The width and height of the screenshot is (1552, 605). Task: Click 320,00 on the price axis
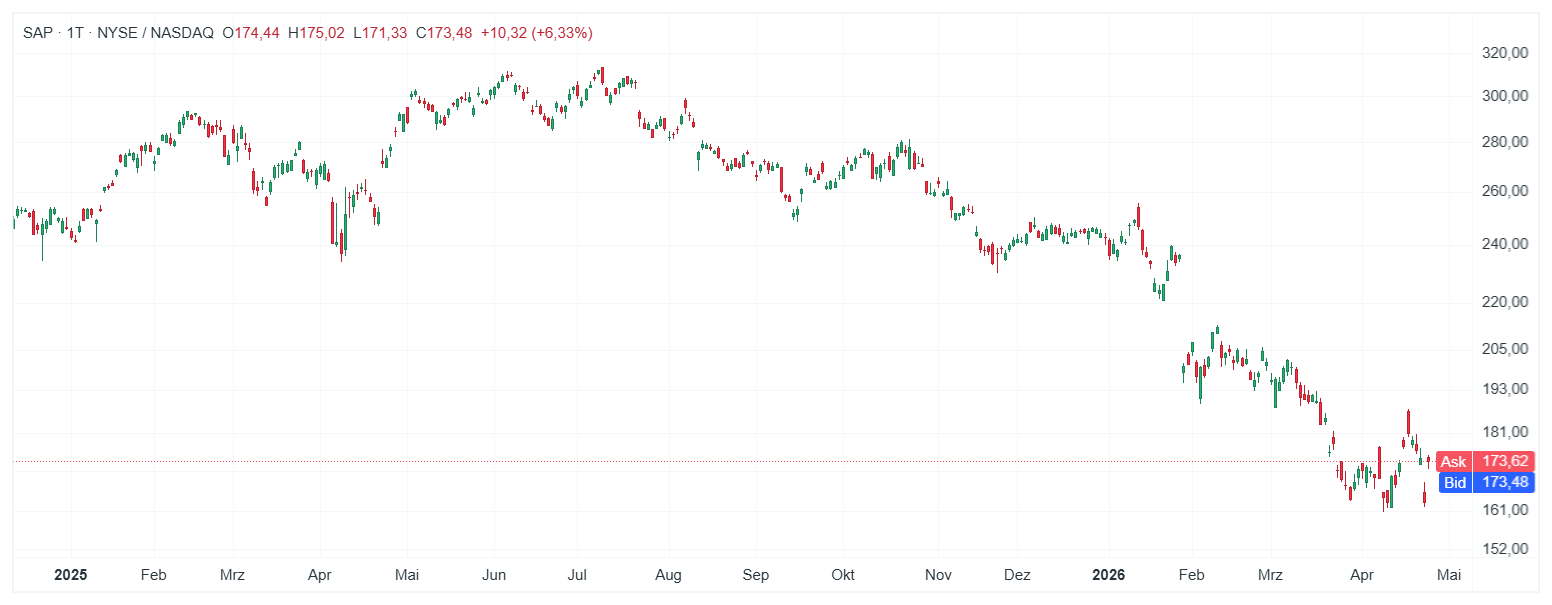pyautogui.click(x=1507, y=53)
